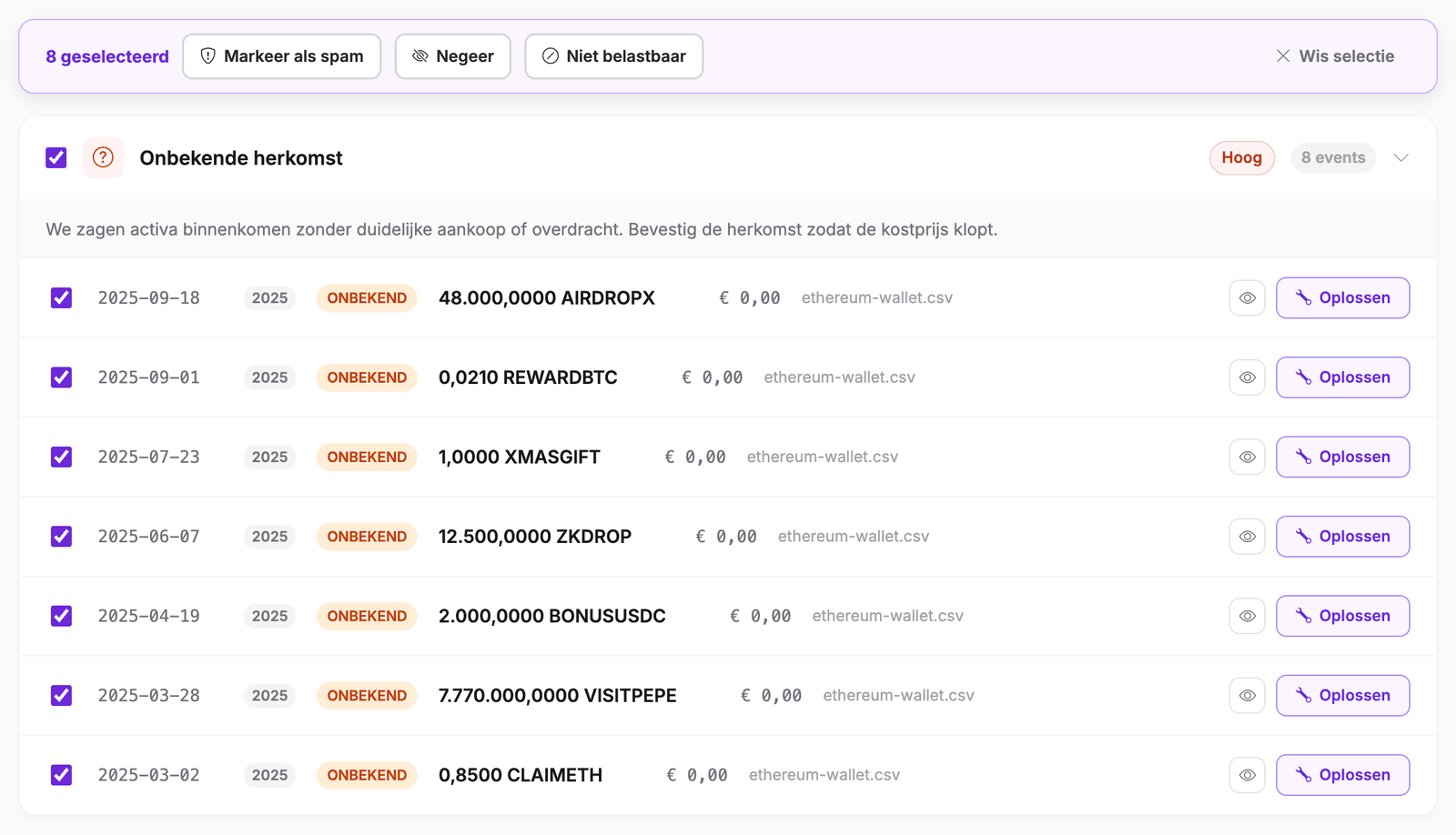1456x835 pixels.
Task: Clear selection with Wis selectie
Action: point(1335,56)
